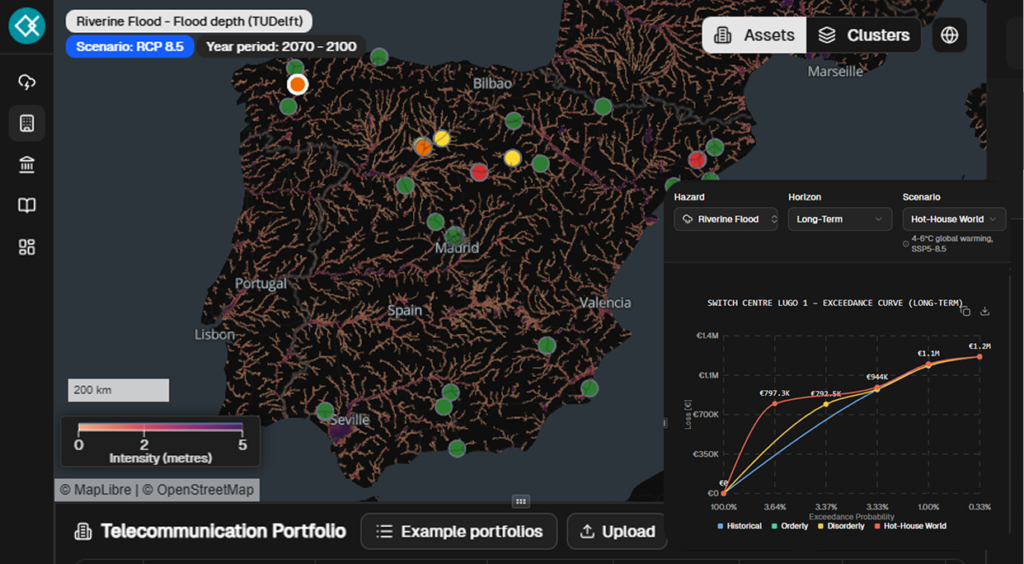Click the green marker just northwest of Madrid

[x=436, y=221]
